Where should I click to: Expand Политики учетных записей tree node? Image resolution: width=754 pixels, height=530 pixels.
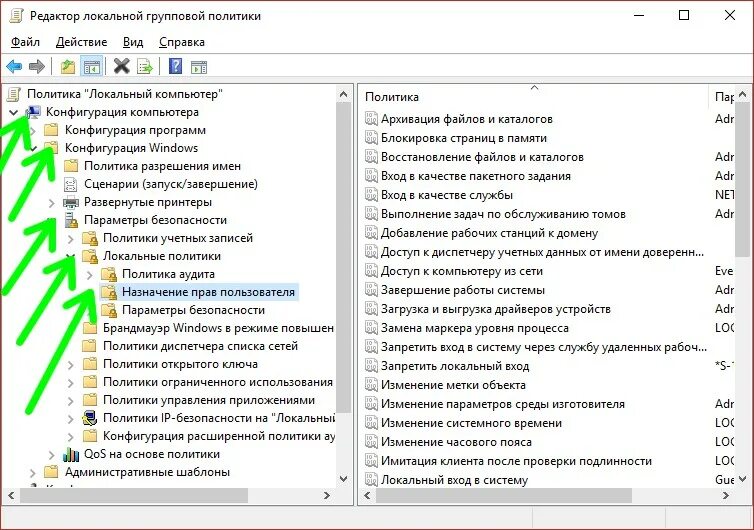(70, 238)
